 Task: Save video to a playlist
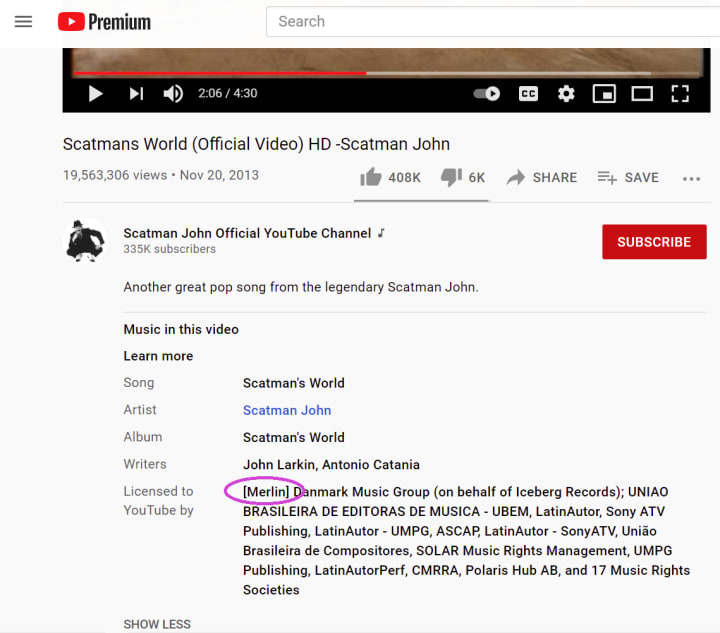pyautogui.click(x=628, y=177)
